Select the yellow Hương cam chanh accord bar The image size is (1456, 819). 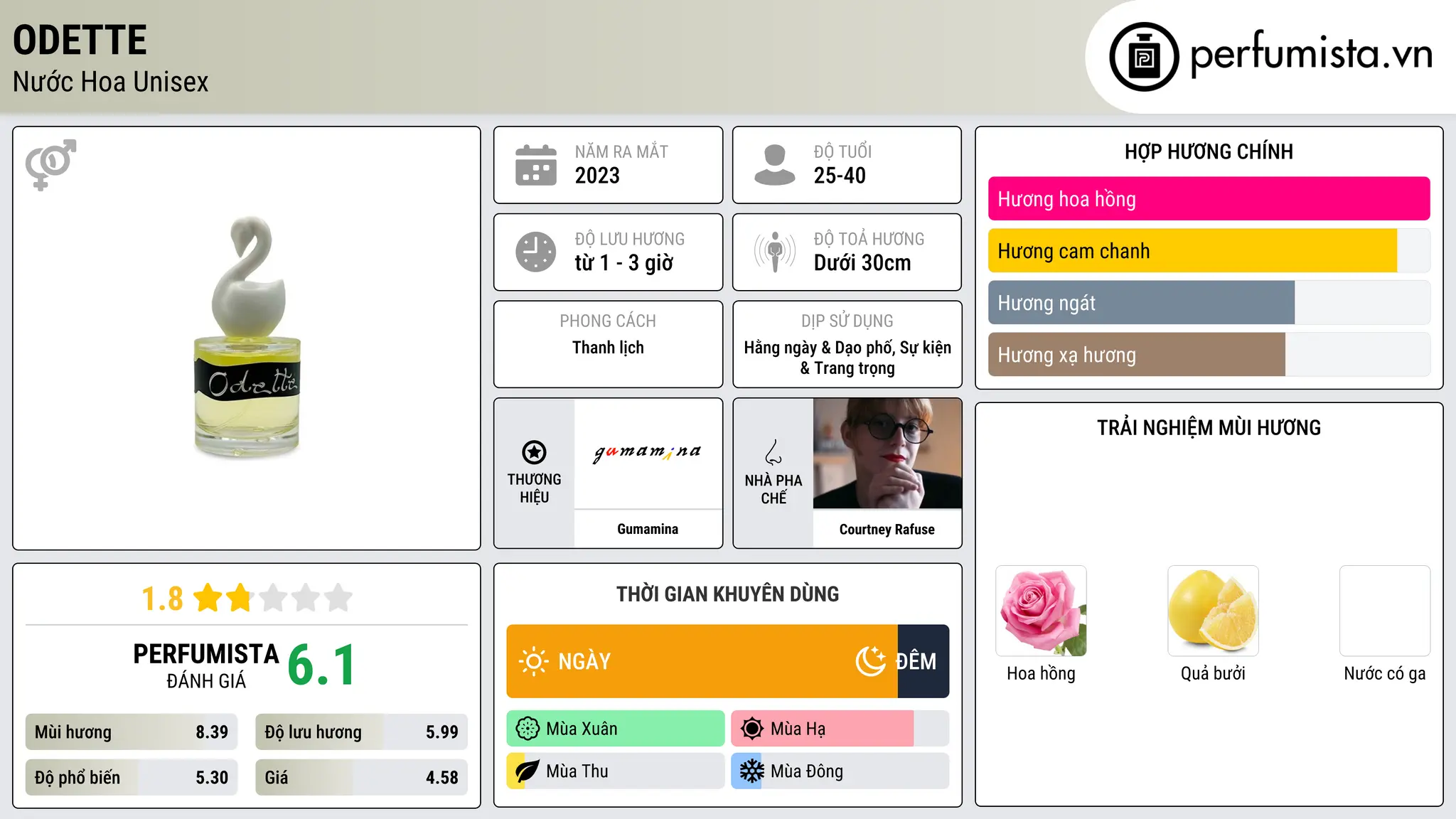pyautogui.click(x=1193, y=251)
